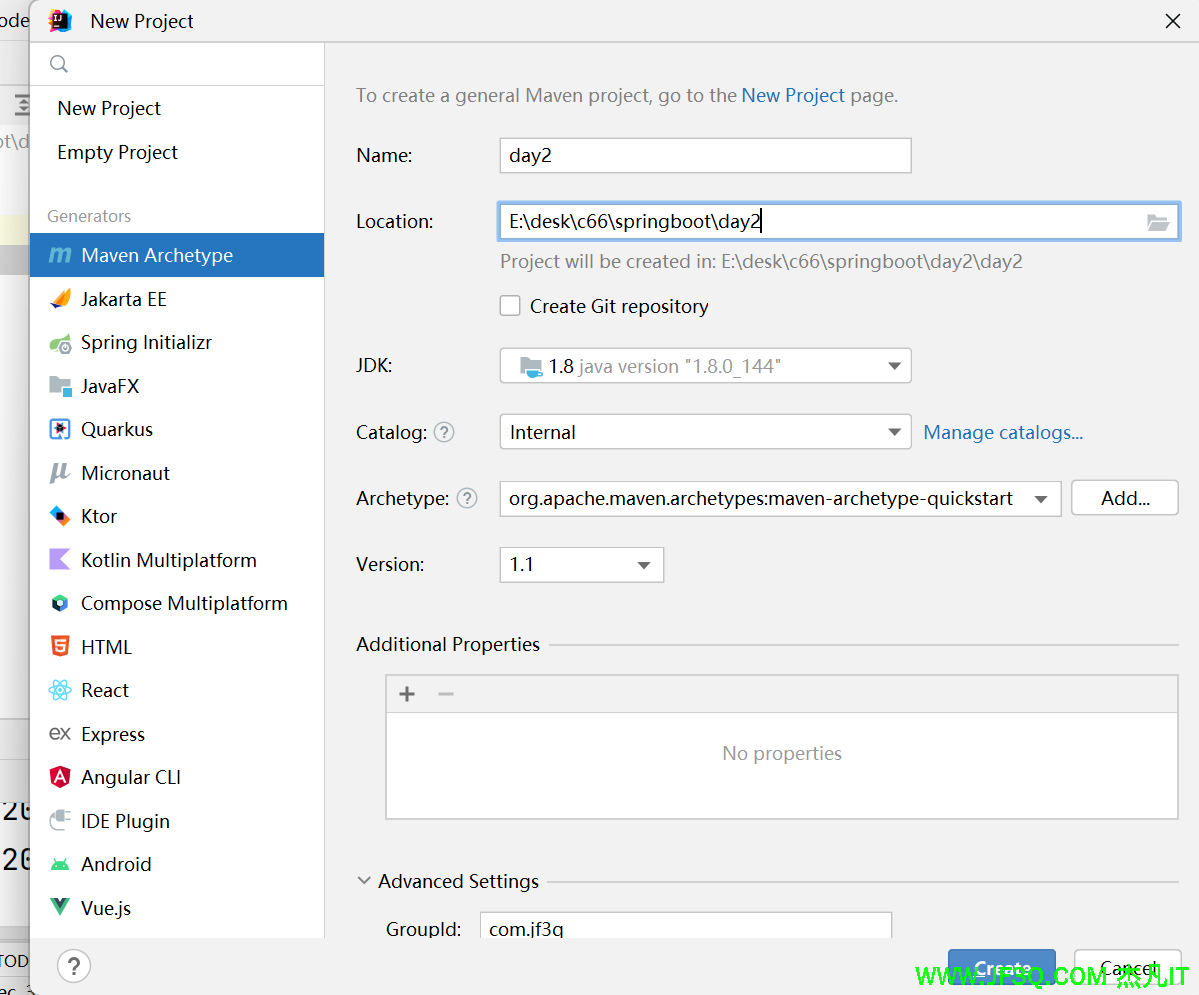Viewport: 1199px width, 995px height.
Task: Click the browse folder icon in Location
Action: (1157, 223)
